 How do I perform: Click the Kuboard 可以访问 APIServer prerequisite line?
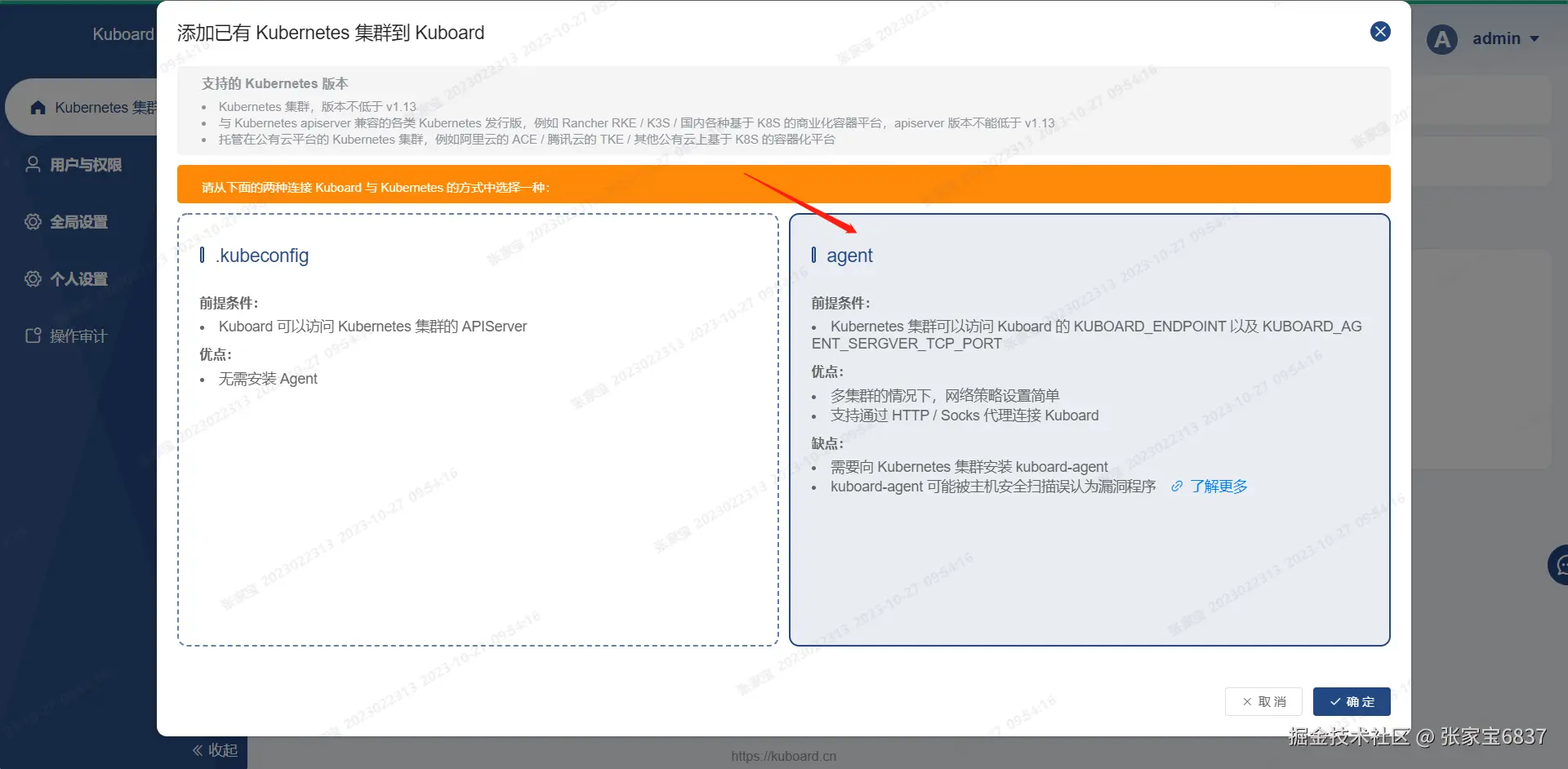pyautogui.click(x=372, y=327)
